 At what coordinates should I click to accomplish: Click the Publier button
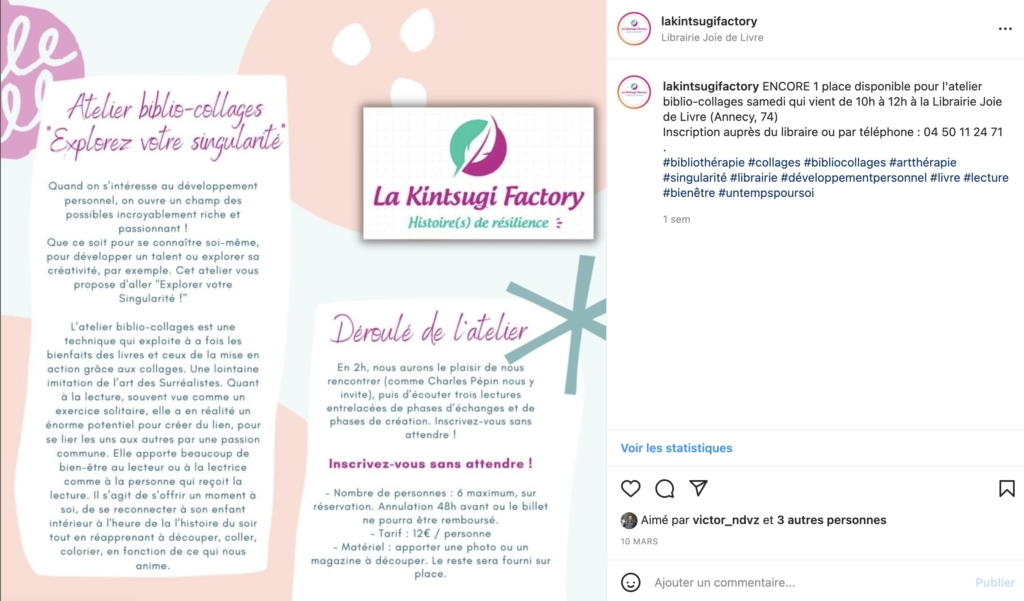(x=995, y=582)
